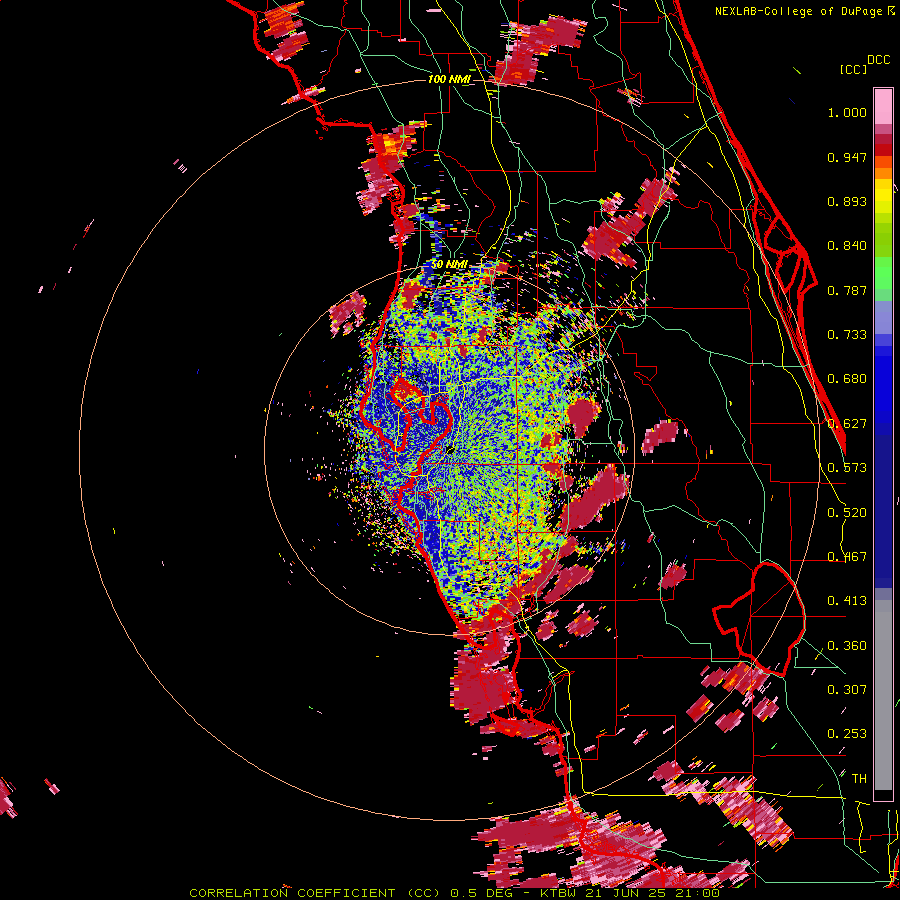Click the 0.947 scale value
The image size is (900, 900).
pos(847,157)
